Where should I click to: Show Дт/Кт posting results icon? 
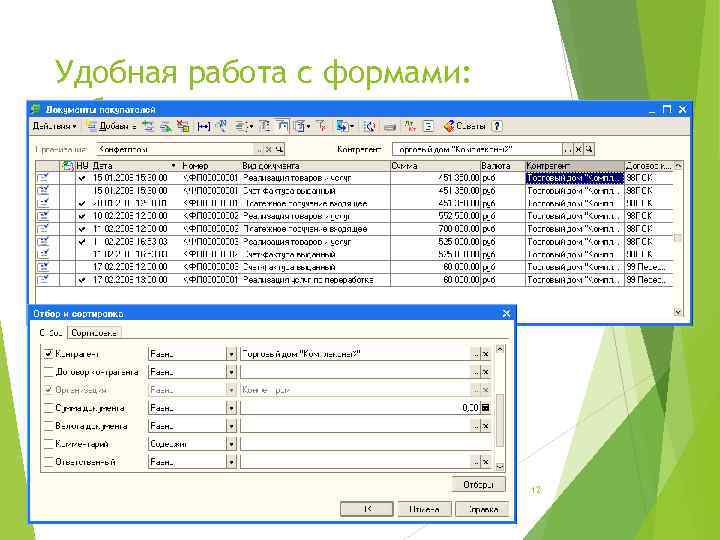coord(409,126)
